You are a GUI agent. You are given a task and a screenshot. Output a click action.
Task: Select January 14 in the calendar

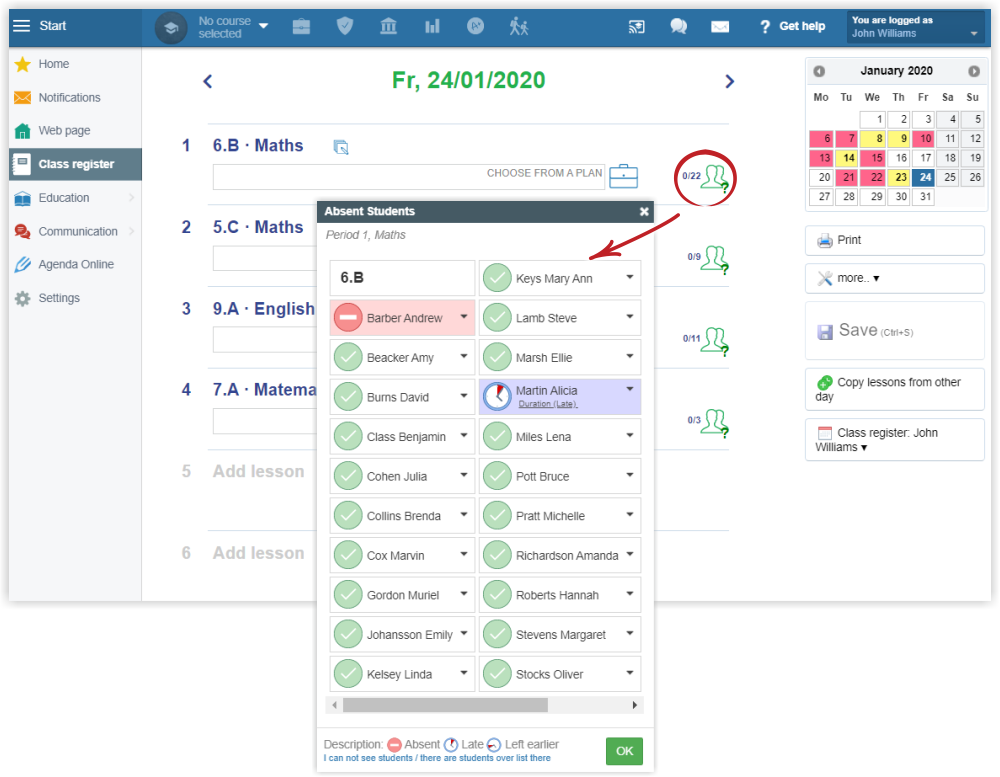847,158
